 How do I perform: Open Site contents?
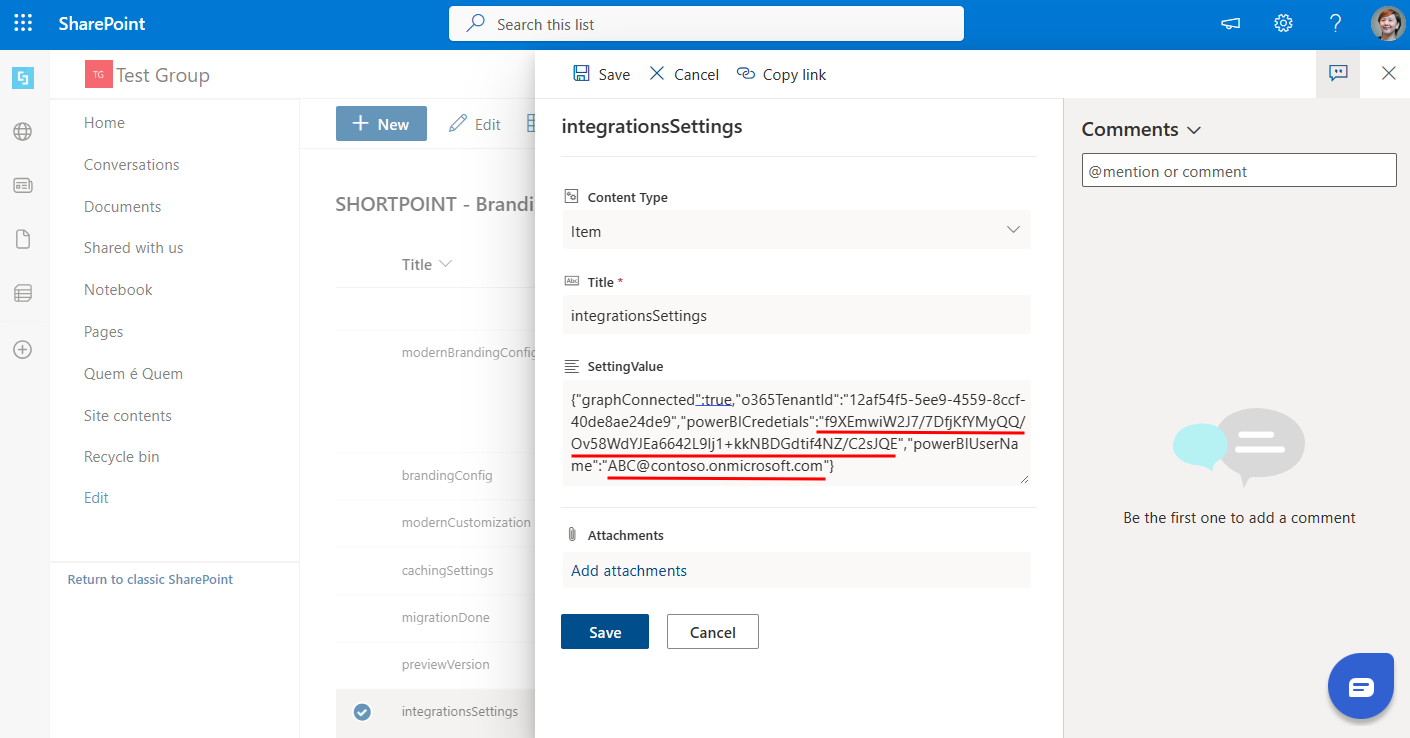click(128, 416)
